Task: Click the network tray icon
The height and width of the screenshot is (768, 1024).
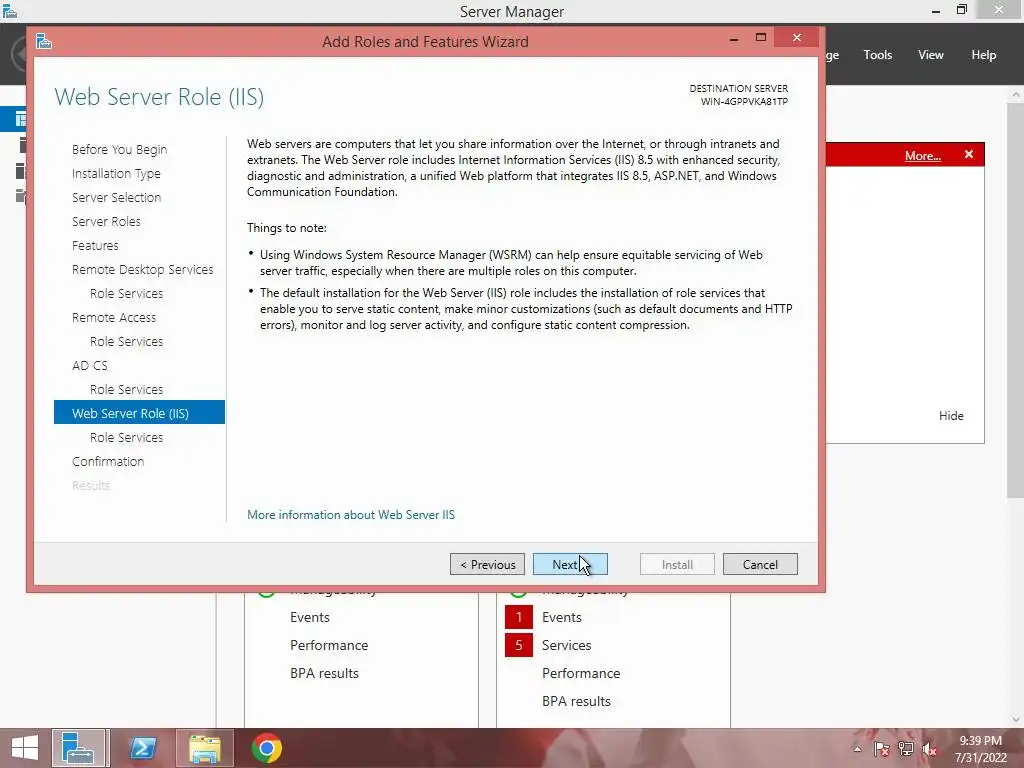Action: click(x=906, y=749)
